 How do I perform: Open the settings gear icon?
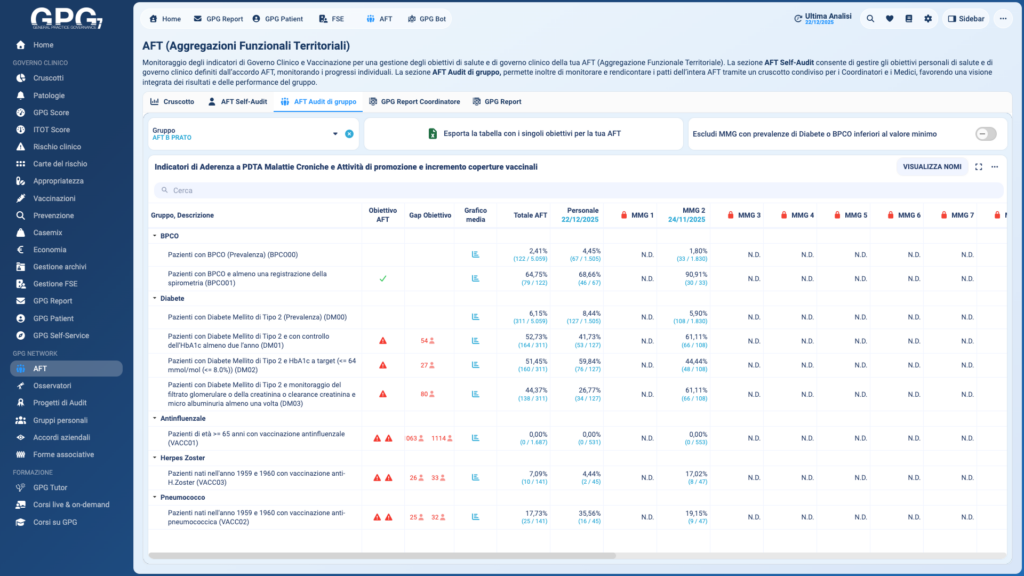tap(928, 18)
